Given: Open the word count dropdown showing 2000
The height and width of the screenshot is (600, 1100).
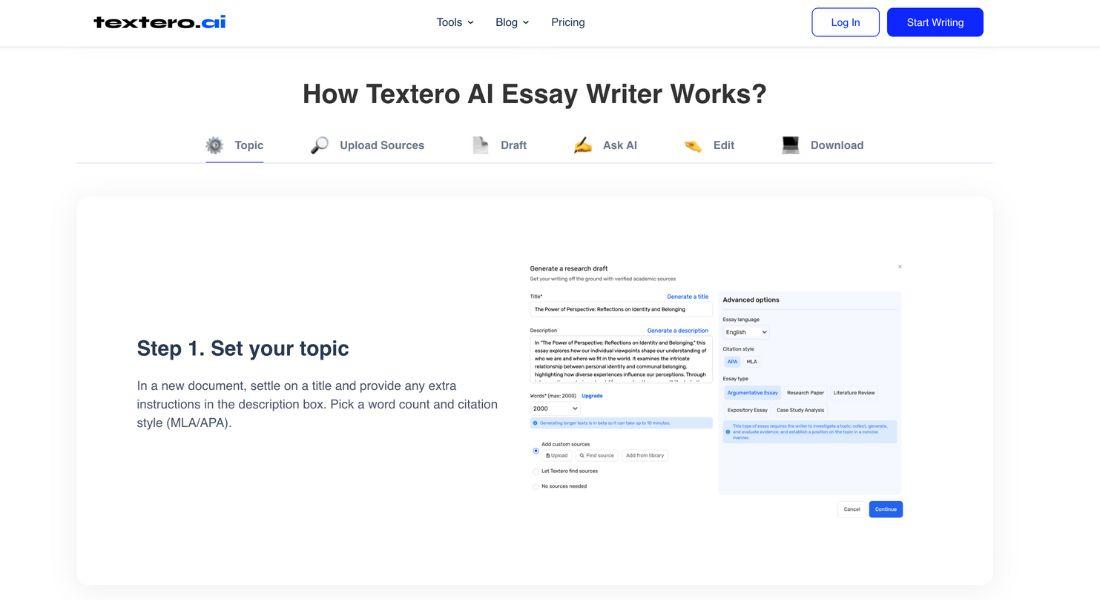Looking at the screenshot, I should coord(555,408).
